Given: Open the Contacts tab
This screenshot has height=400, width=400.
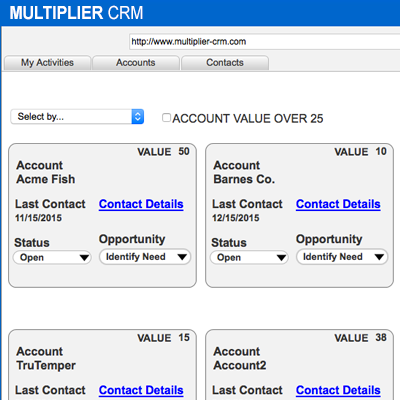Looking at the screenshot, I should 225,63.
